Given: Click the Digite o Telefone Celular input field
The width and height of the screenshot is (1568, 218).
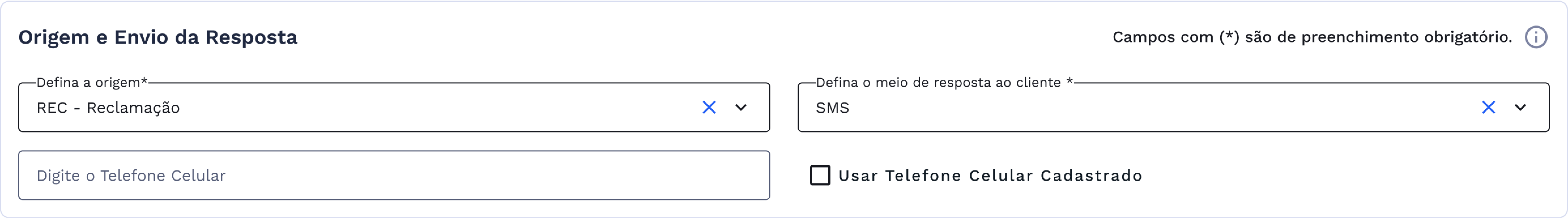Looking at the screenshot, I should pyautogui.click(x=396, y=175).
